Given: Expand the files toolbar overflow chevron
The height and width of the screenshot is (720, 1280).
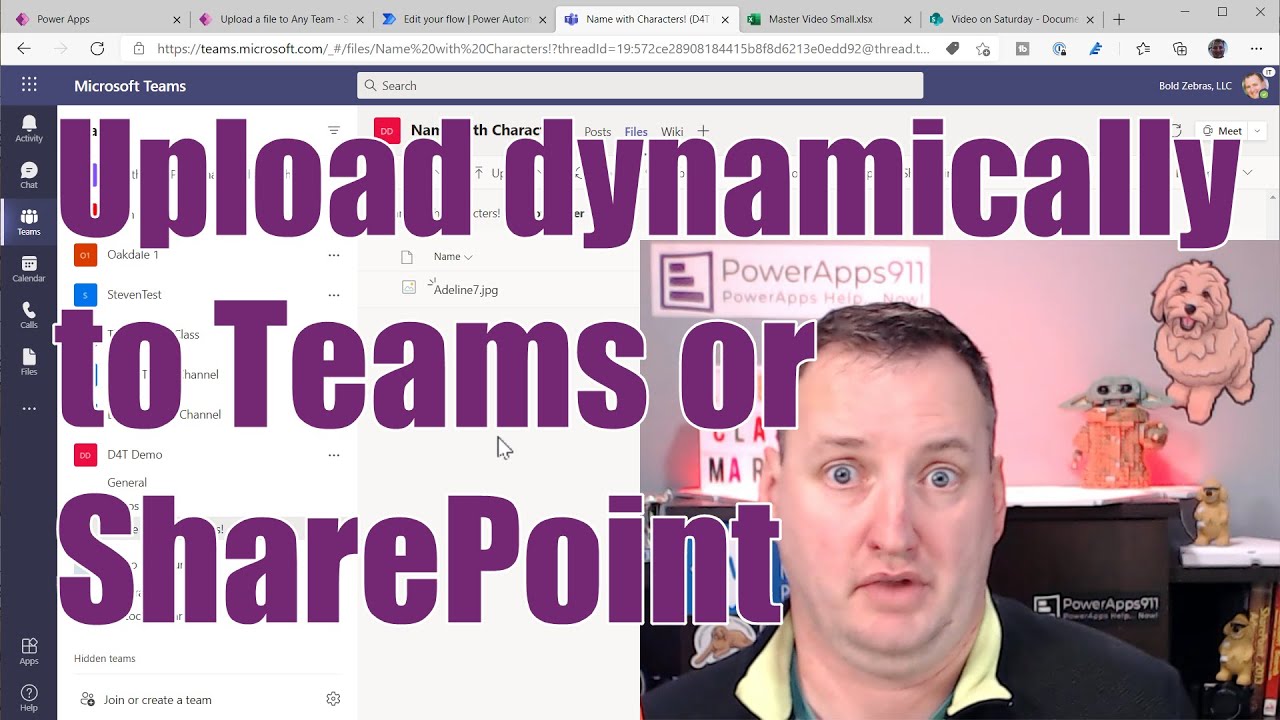Looking at the screenshot, I should click(x=1248, y=172).
